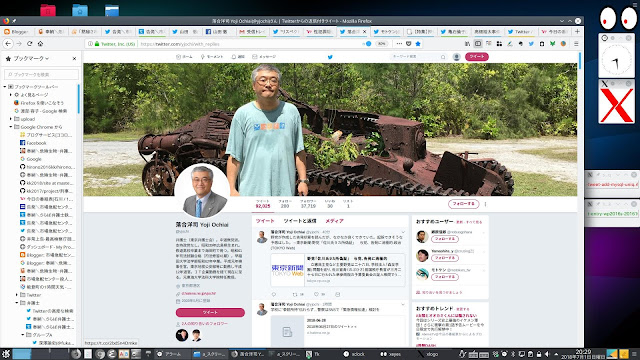Viewport: 640px width, 360px height.
Task: Collapse the ブックマークツールバー folder
Action: [x=5, y=87]
